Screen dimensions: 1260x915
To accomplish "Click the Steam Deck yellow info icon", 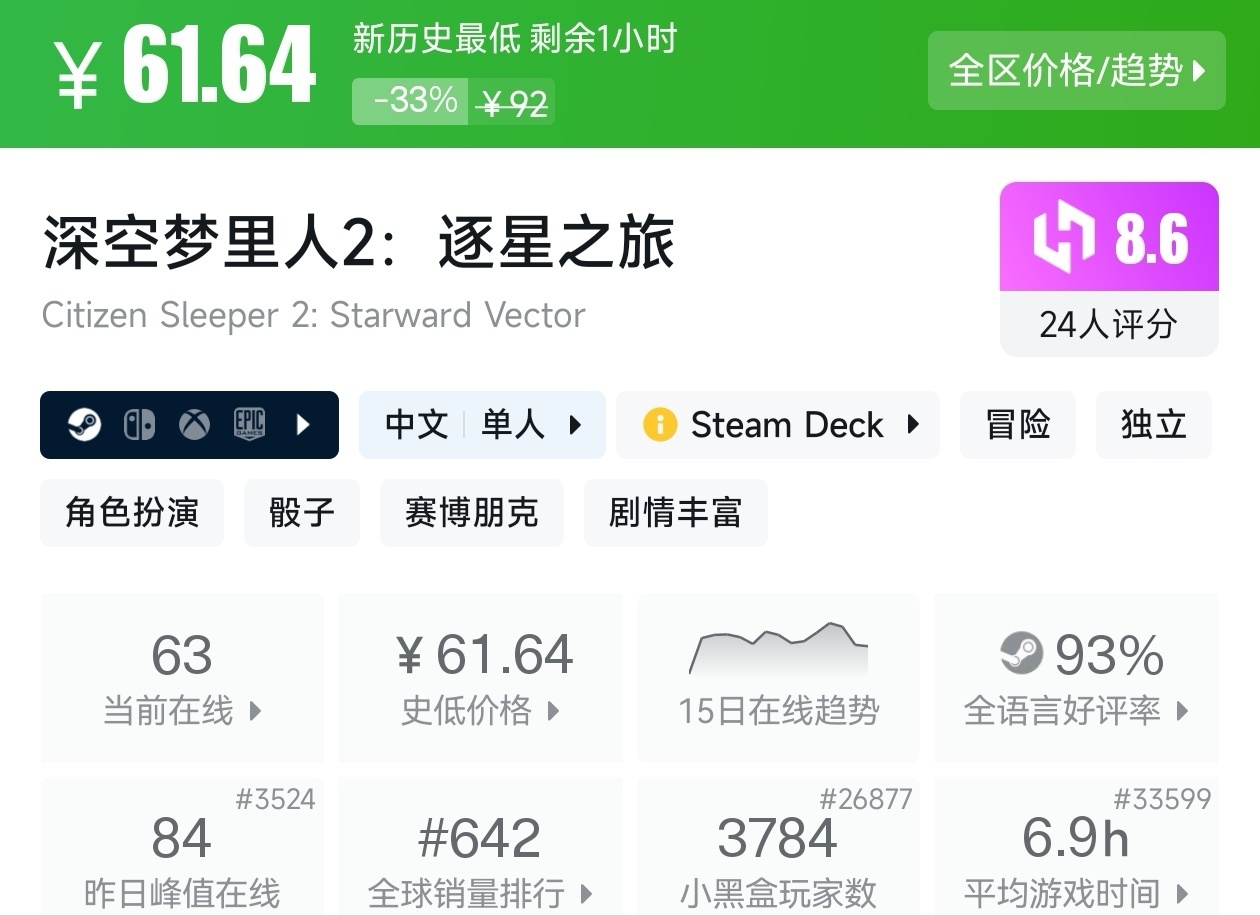I will (660, 425).
